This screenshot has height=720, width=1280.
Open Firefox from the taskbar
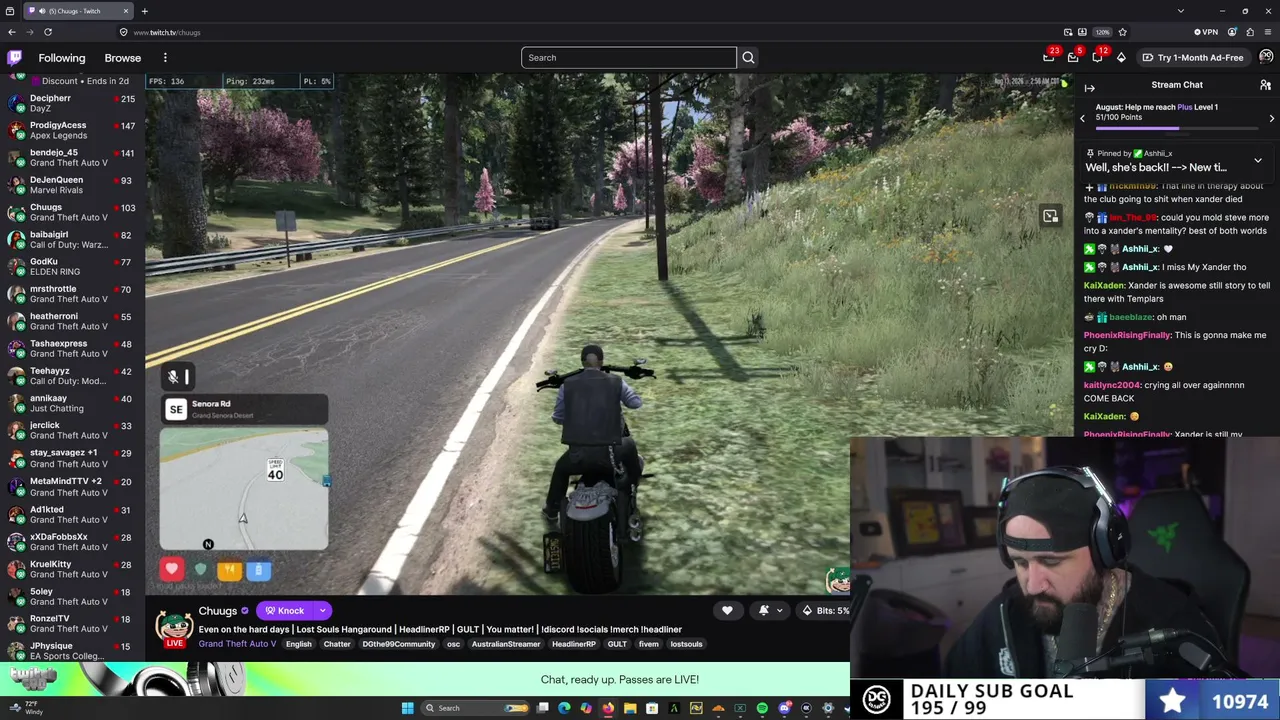click(x=608, y=708)
